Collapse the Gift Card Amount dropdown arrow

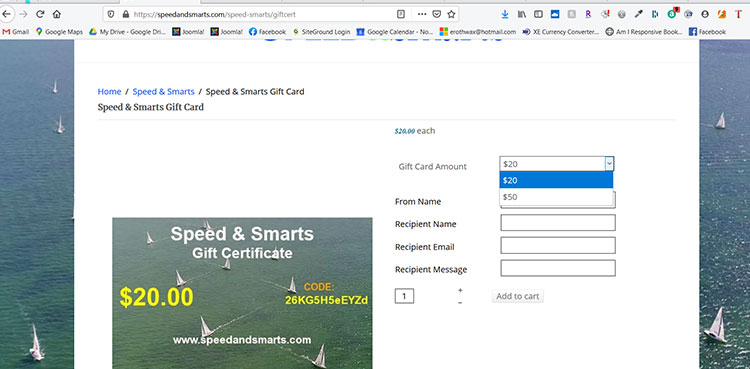(609, 164)
